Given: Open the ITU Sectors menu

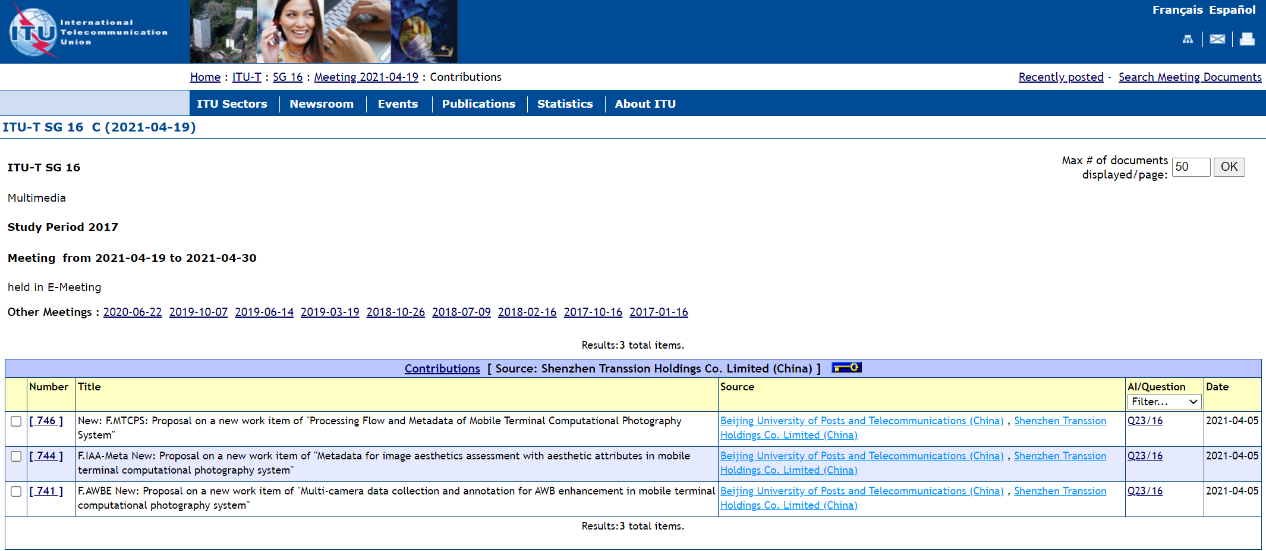Looking at the screenshot, I should tap(232, 104).
